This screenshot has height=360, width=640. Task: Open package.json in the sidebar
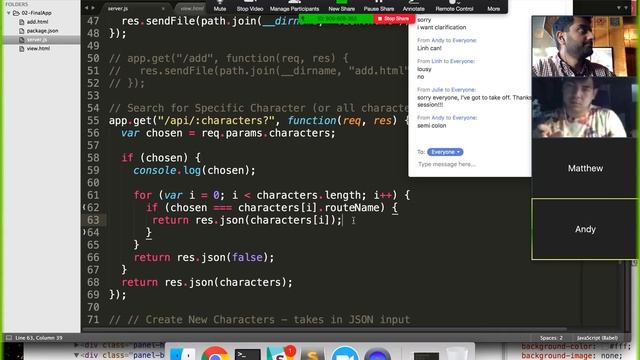point(42,31)
